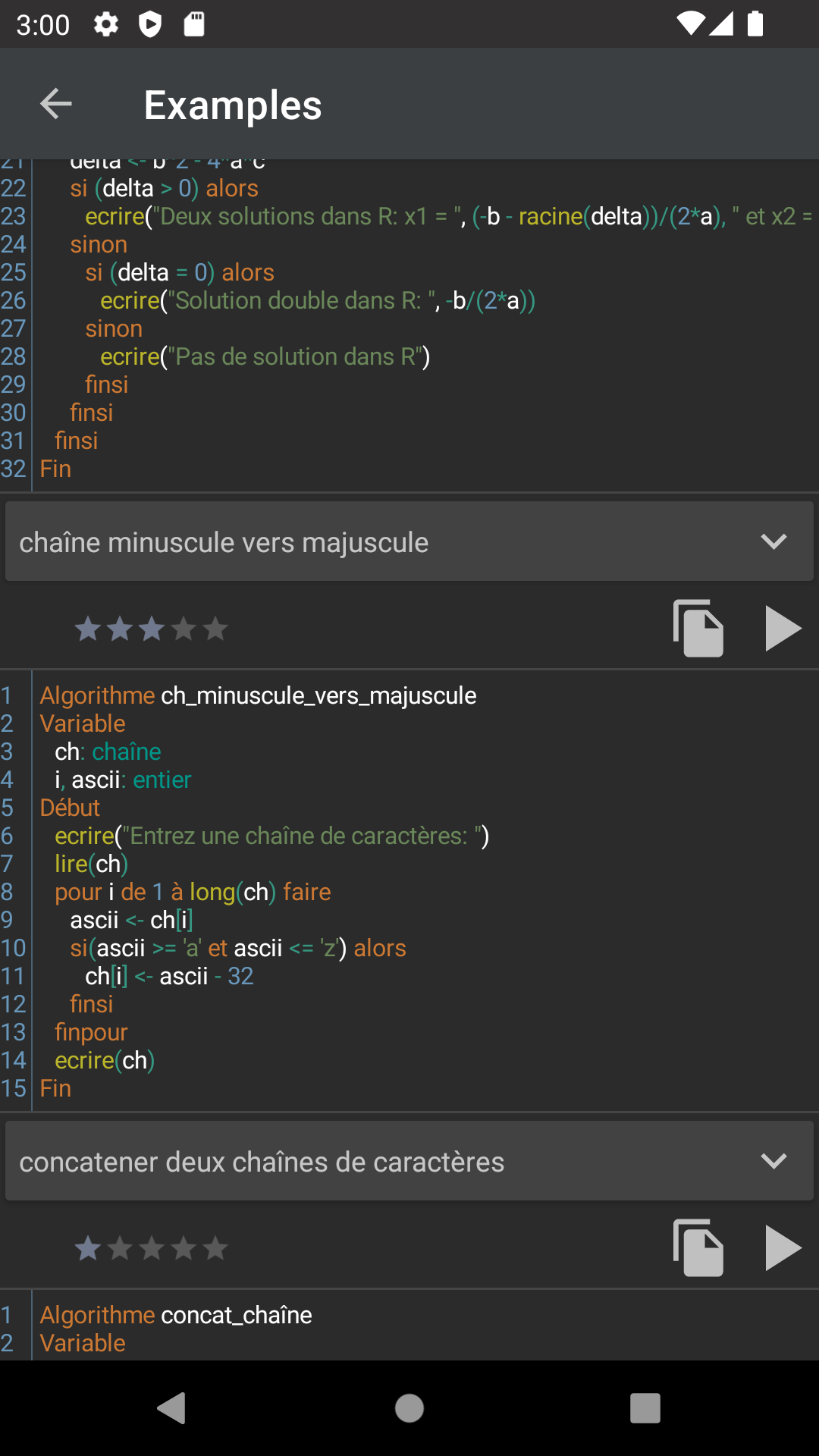Viewport: 819px width, 1456px height.
Task: Tap the 'Fin' line numbered 15
Action: point(55,1088)
